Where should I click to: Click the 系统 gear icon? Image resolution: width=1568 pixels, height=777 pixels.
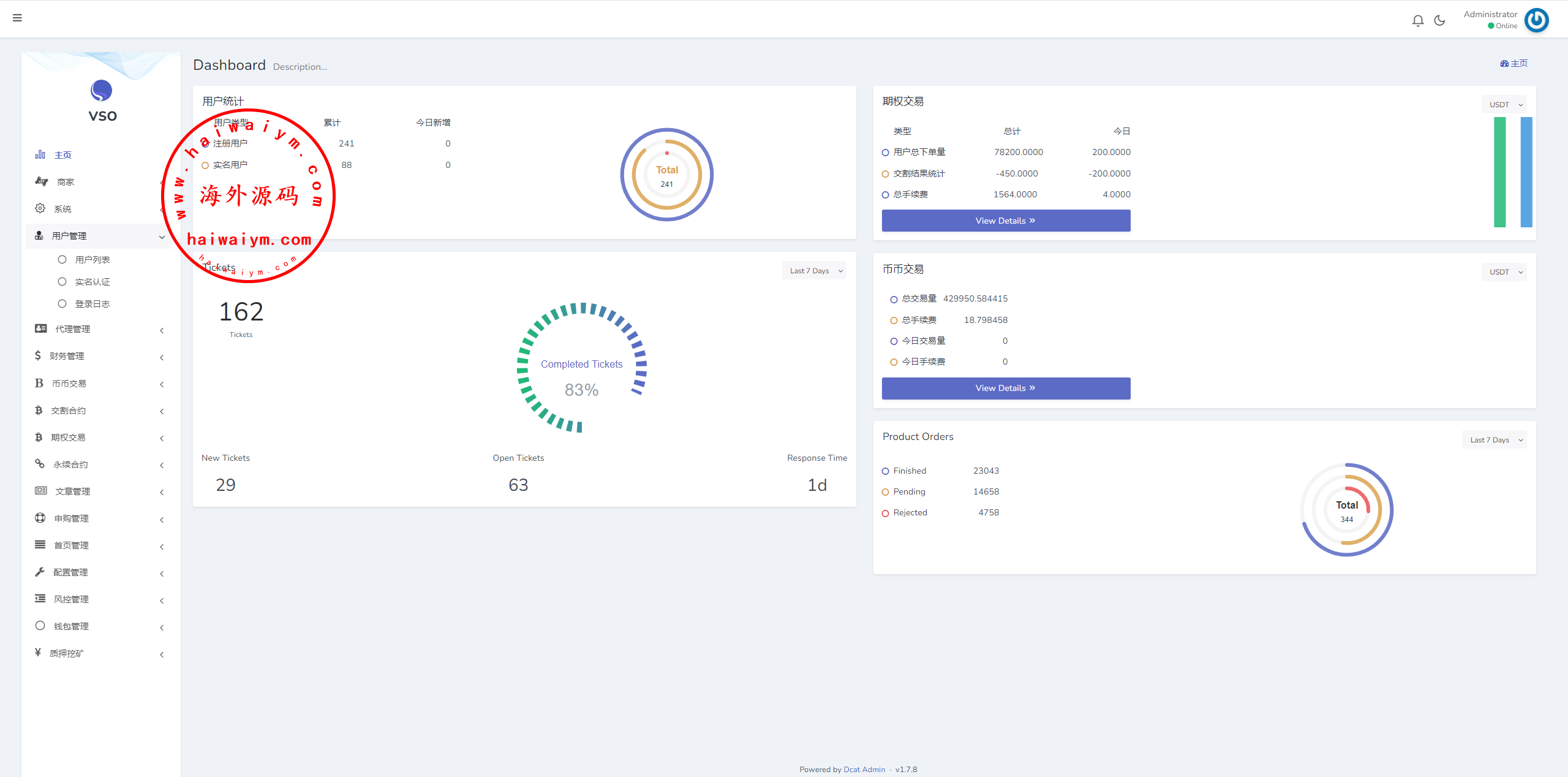[x=40, y=208]
